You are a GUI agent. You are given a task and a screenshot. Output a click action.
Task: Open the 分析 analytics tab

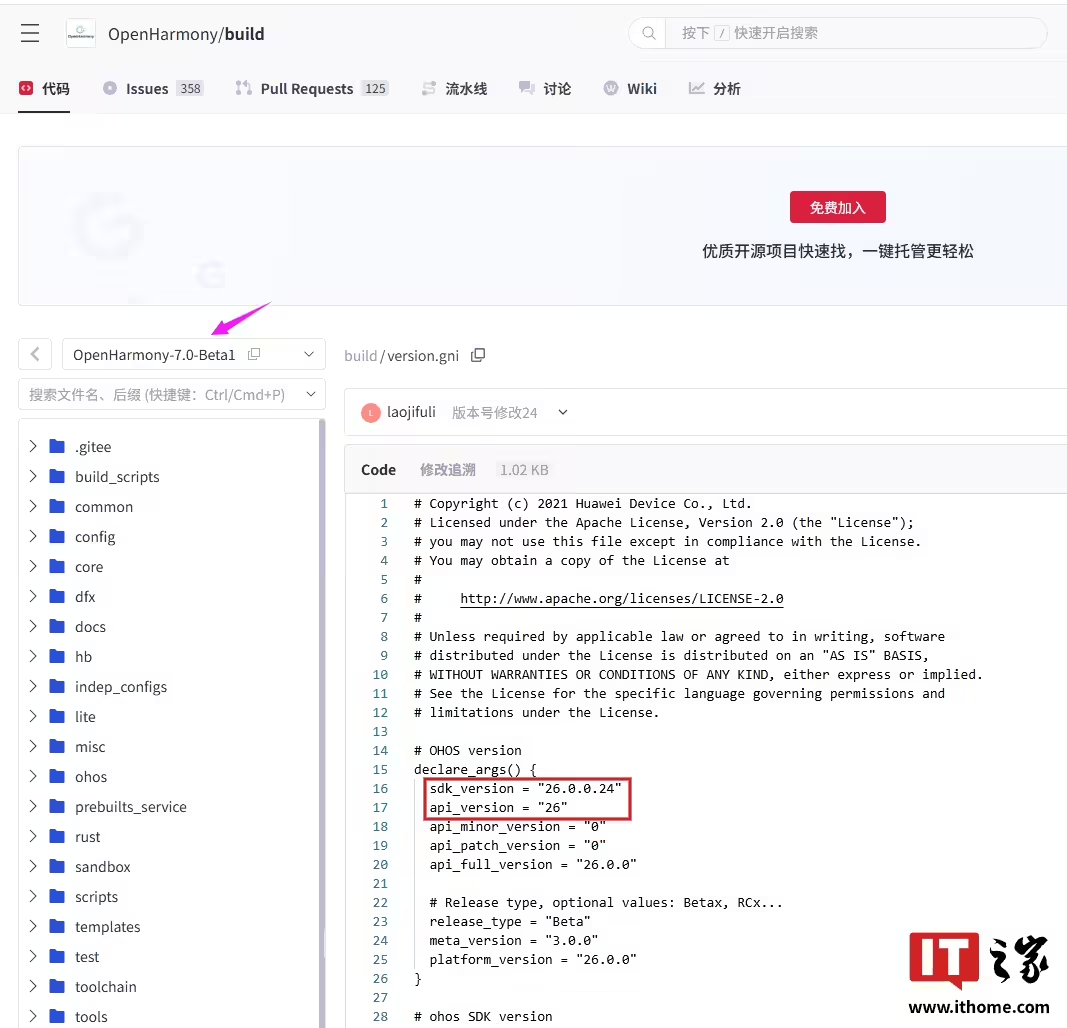(715, 88)
